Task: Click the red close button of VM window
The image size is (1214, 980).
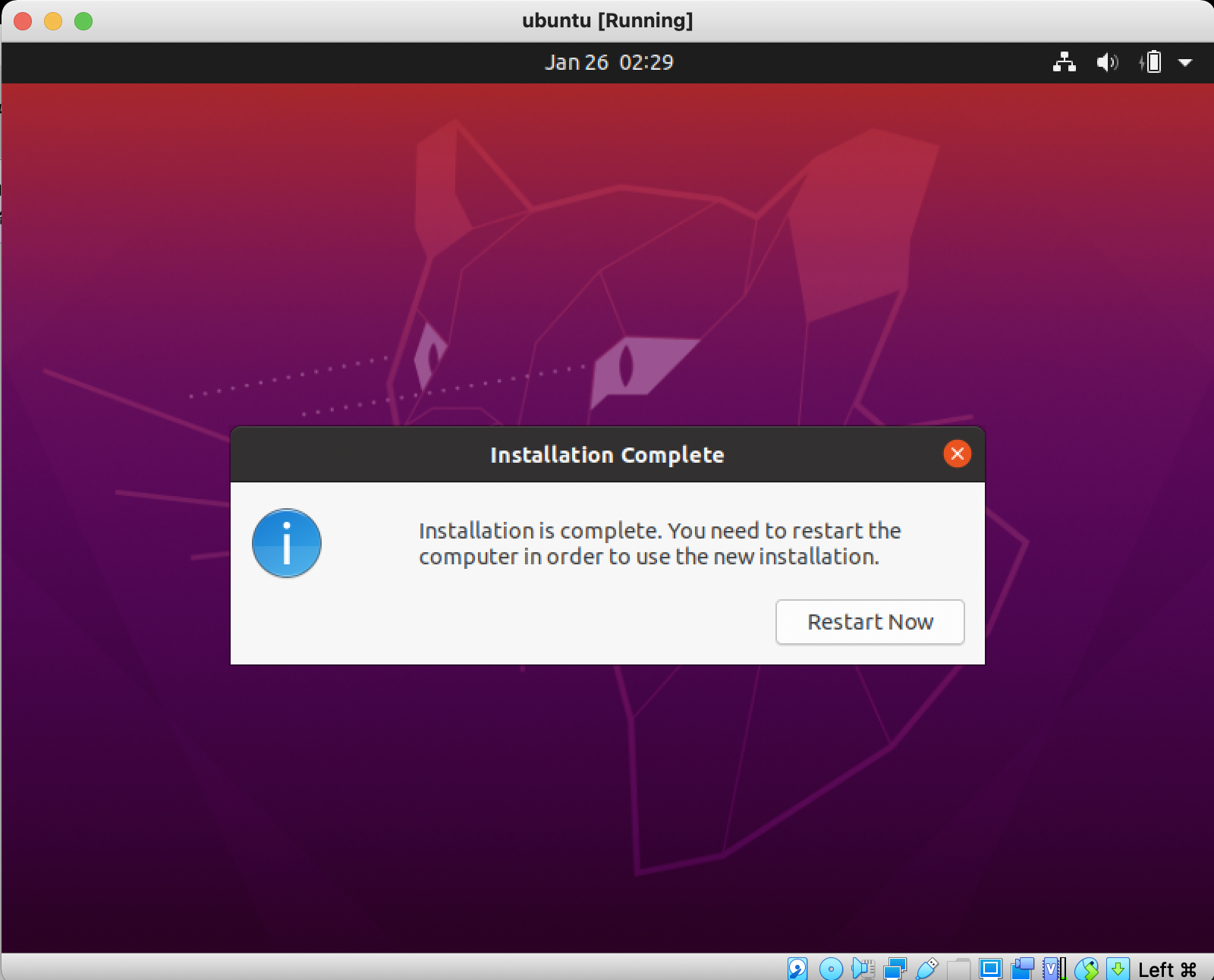Action: pos(23,21)
